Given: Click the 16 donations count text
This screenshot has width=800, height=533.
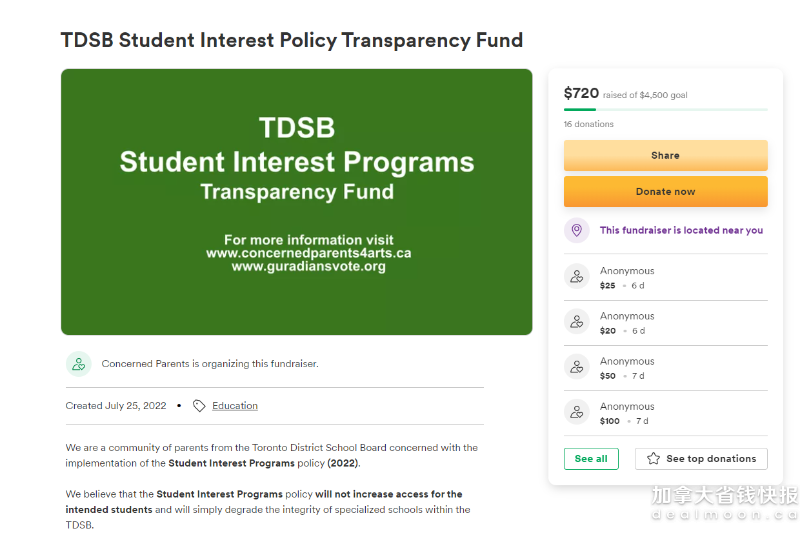Looking at the screenshot, I should (588, 124).
